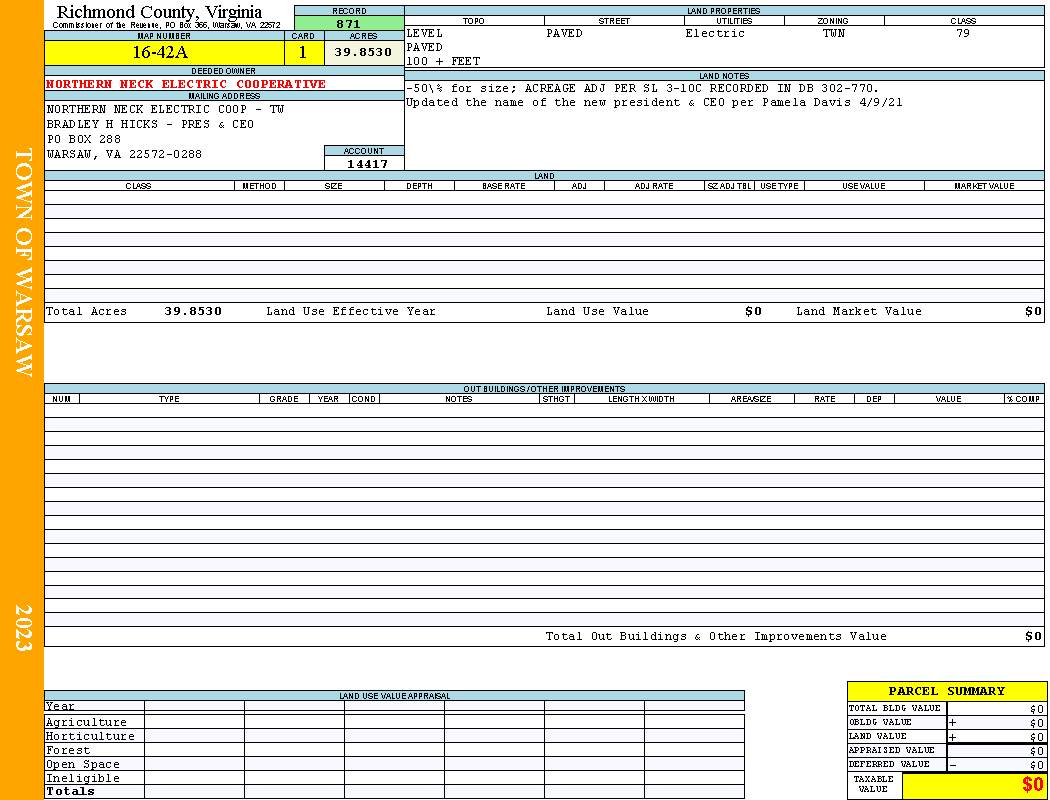This screenshot has height=800, width=1050.
Task: Click the 39.8530 value under ACRES header
Action: pos(363,52)
